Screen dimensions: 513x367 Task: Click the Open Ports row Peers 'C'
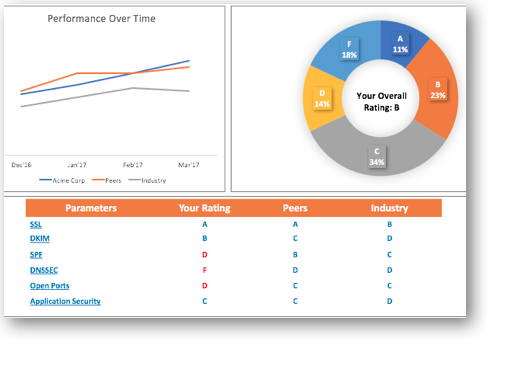[x=295, y=286]
